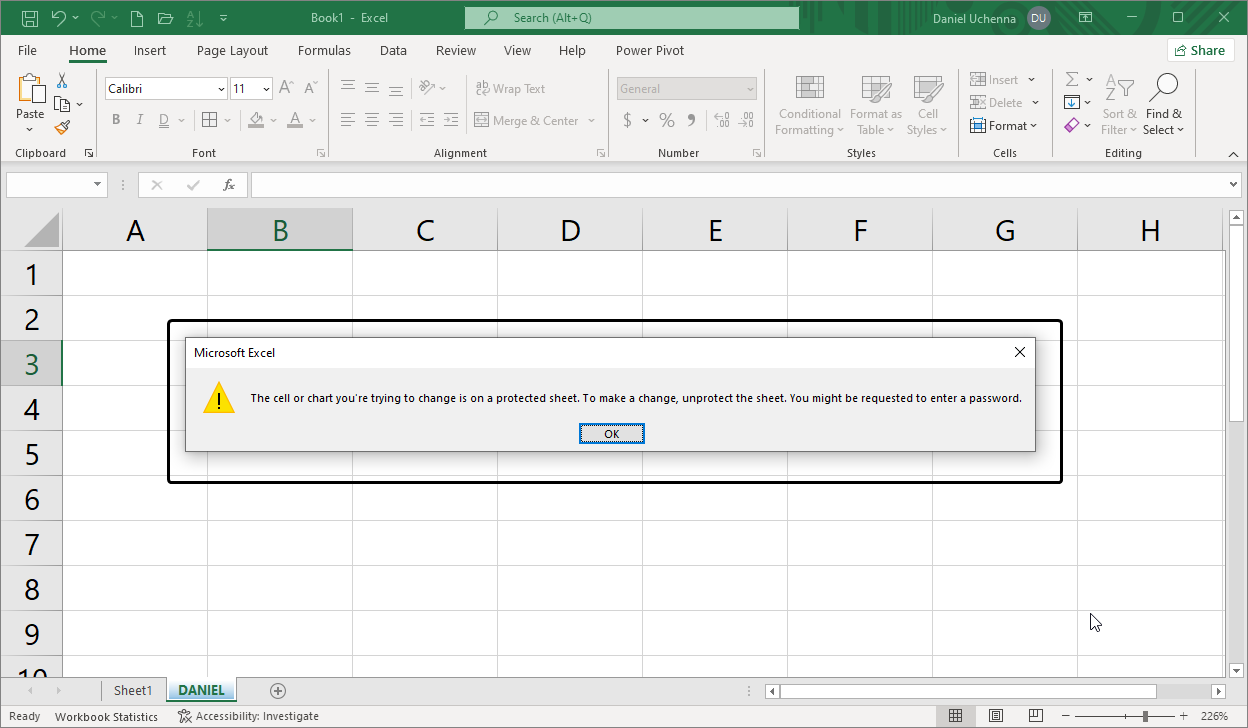Viewport: 1248px width, 728px height.
Task: Switch to the Sheet1 worksheet tab
Action: [133, 690]
